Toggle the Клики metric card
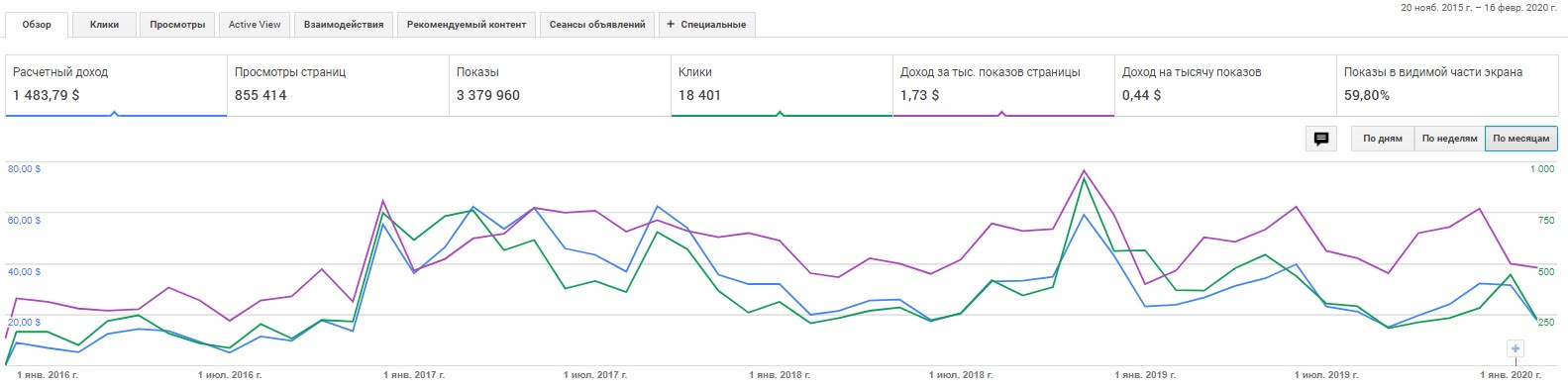Screen dimensions: 1568x387 pos(782,85)
